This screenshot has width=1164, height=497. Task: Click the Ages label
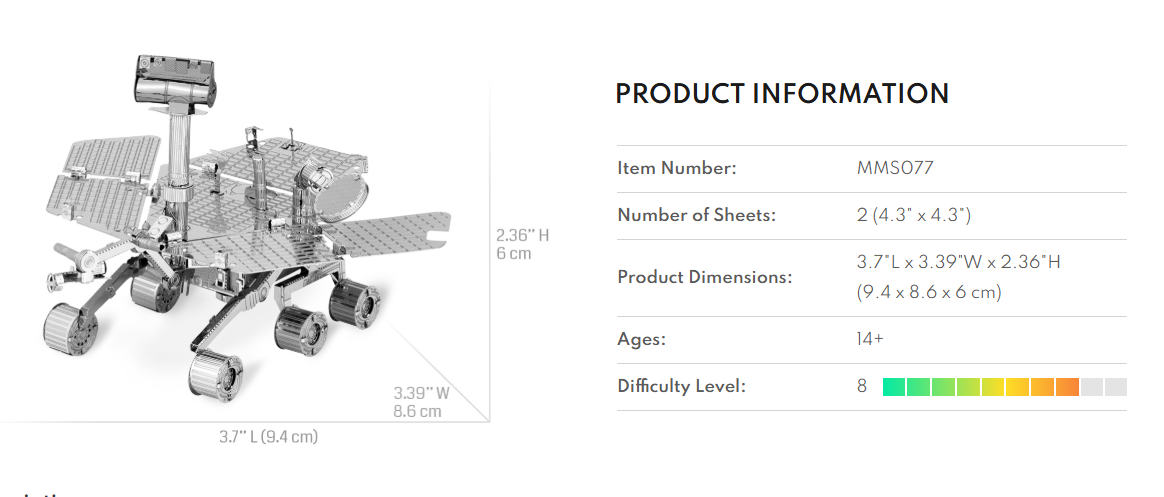[641, 339]
